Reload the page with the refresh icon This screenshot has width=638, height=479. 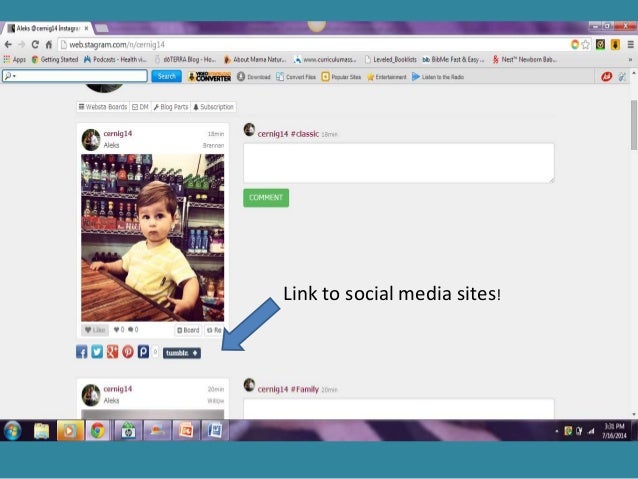[x=35, y=44]
